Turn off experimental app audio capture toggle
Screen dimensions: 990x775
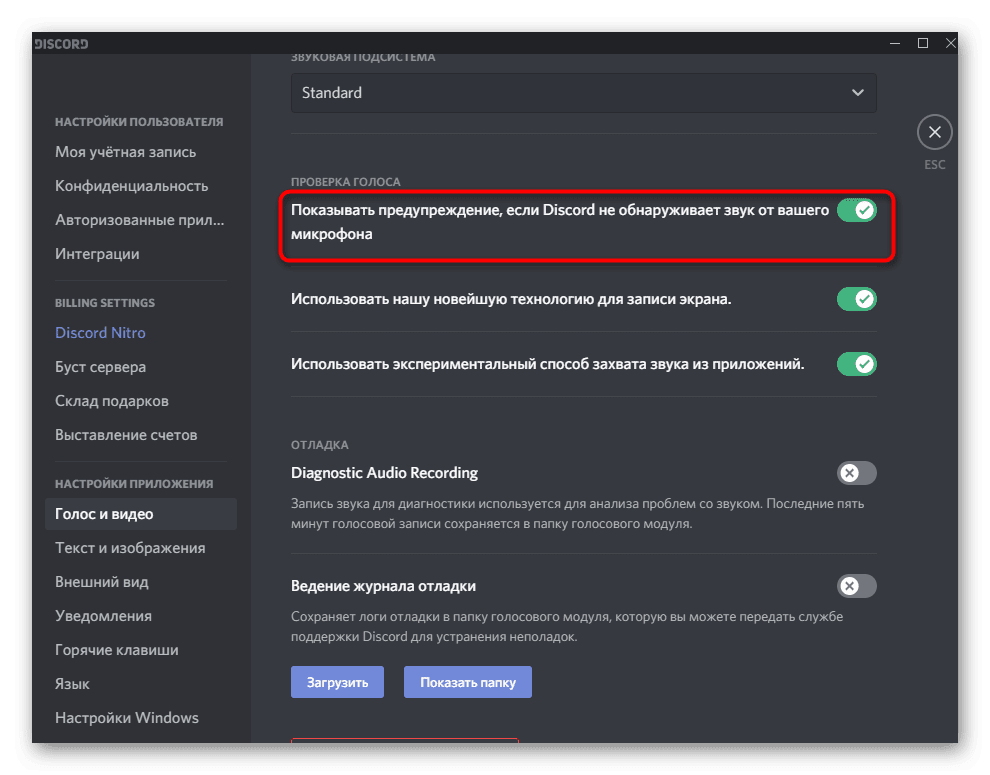(x=856, y=364)
